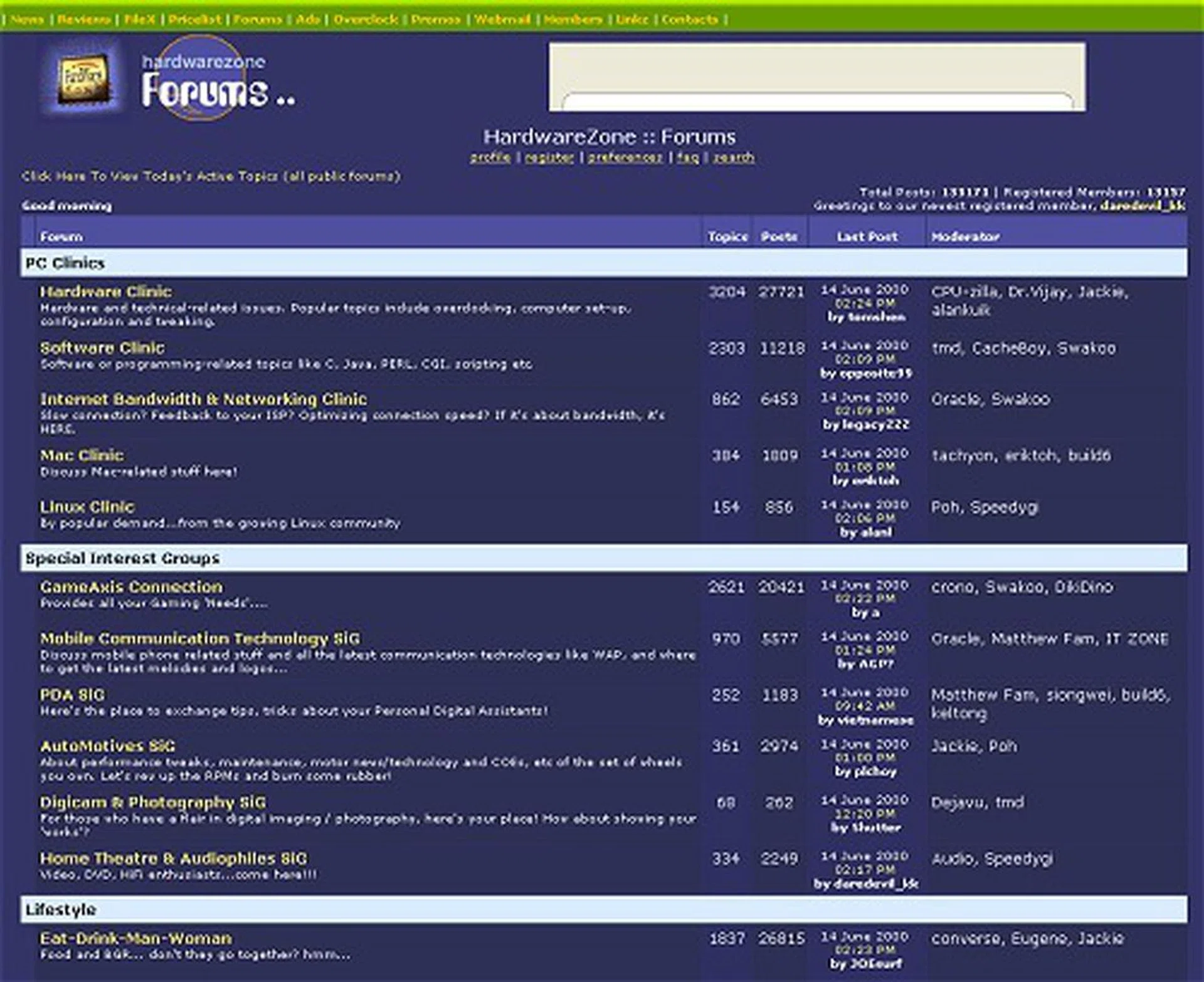Open the forum preferences link
Viewport: 1204px width, 982px height.
[x=625, y=157]
